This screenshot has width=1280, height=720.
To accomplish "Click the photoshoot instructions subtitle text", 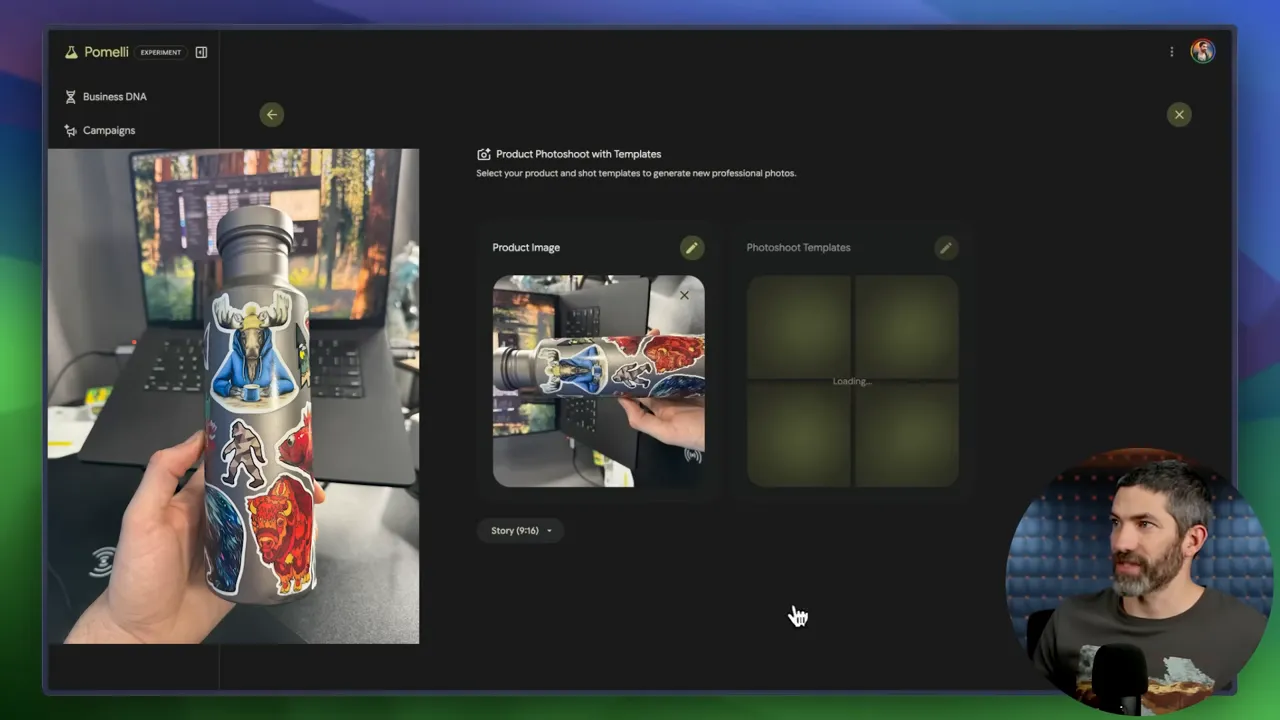I will point(636,173).
